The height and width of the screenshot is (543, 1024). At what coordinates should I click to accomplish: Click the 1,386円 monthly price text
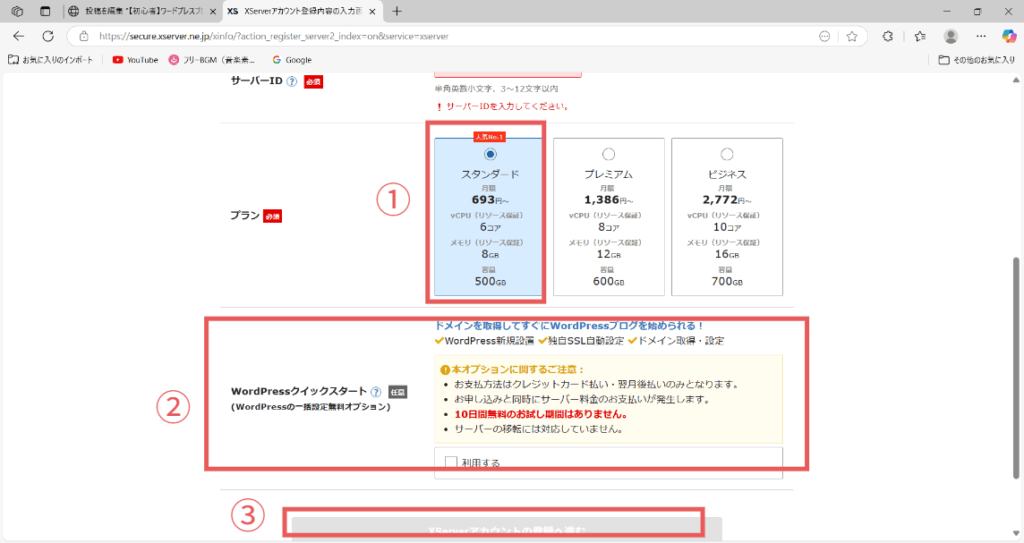coord(609,200)
